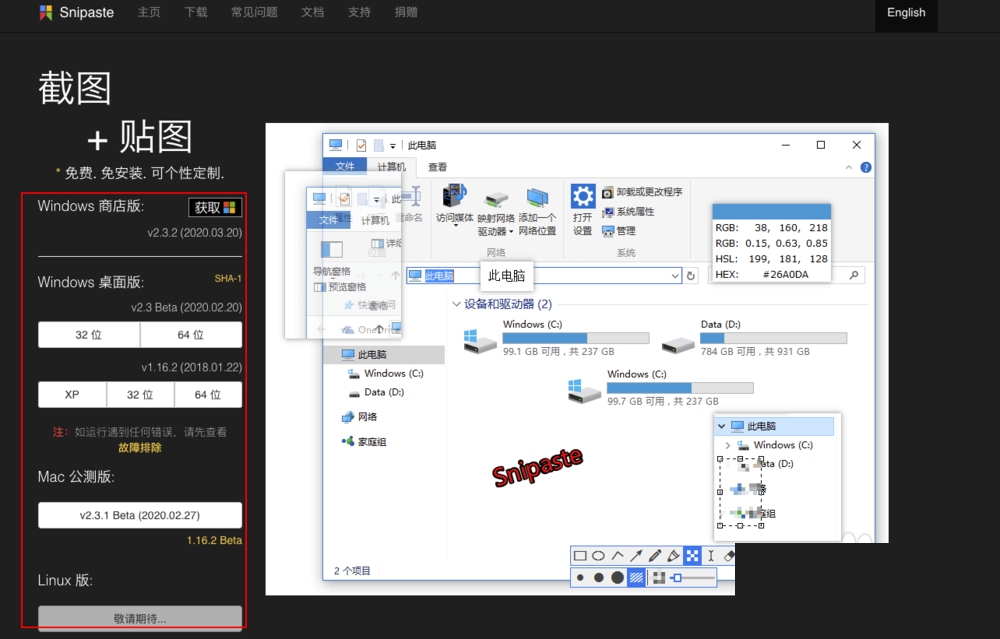Viewport: 1000px width, 639px height.
Task: Click the 此电脑 address bar field
Action: point(544,275)
